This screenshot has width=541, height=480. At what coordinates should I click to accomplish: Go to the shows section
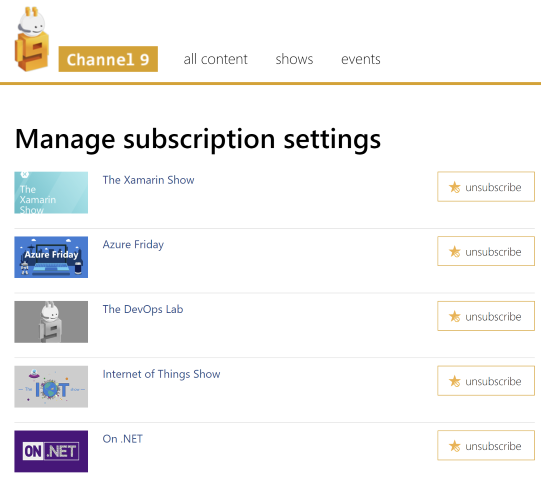tap(294, 59)
